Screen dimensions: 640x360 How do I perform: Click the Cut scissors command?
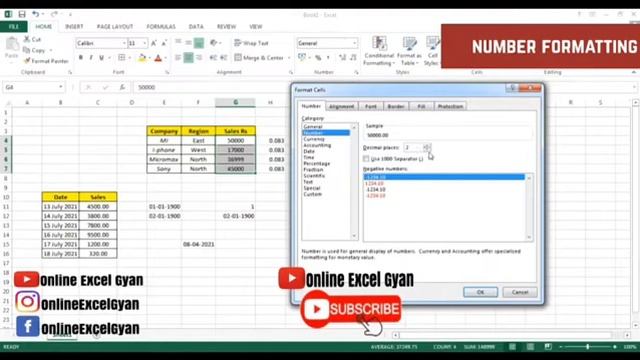(32, 39)
